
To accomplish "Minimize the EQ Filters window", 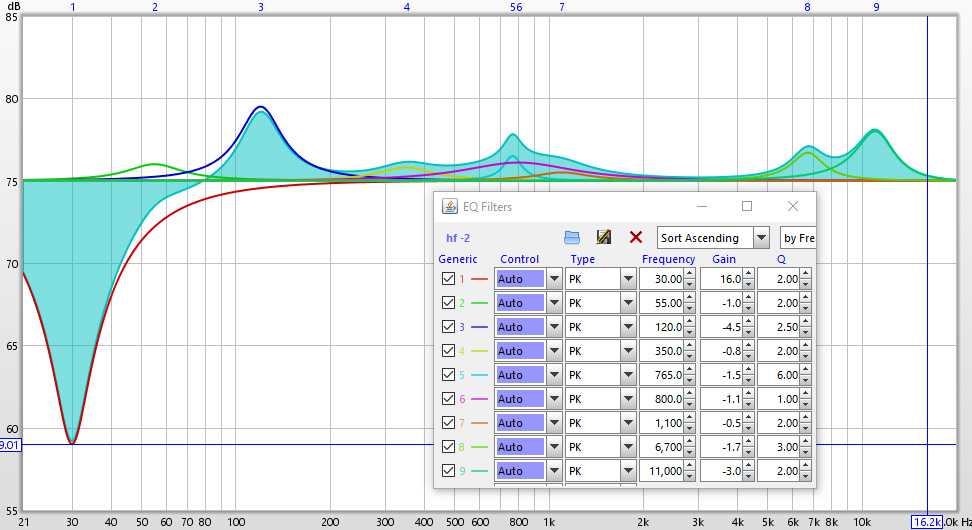I will (x=700, y=206).
